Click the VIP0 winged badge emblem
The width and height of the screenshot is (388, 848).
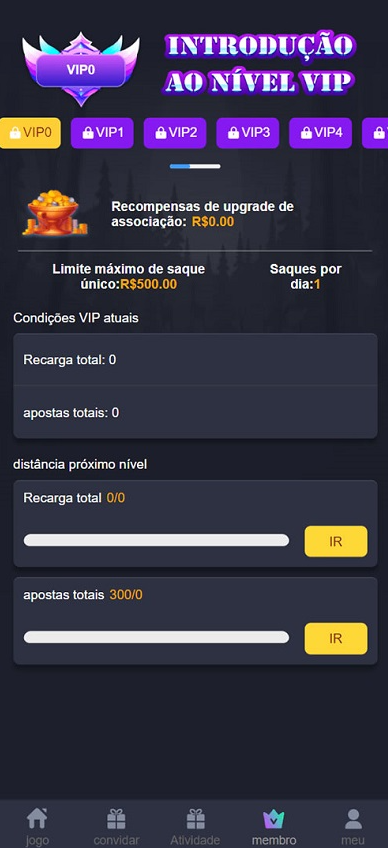click(81, 69)
